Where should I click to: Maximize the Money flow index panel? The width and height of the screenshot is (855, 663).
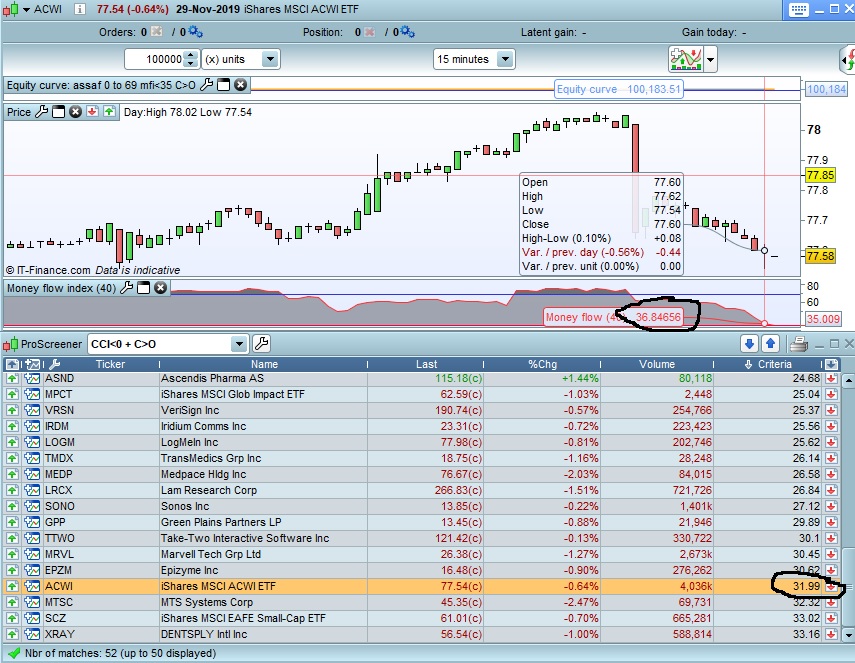(x=143, y=288)
